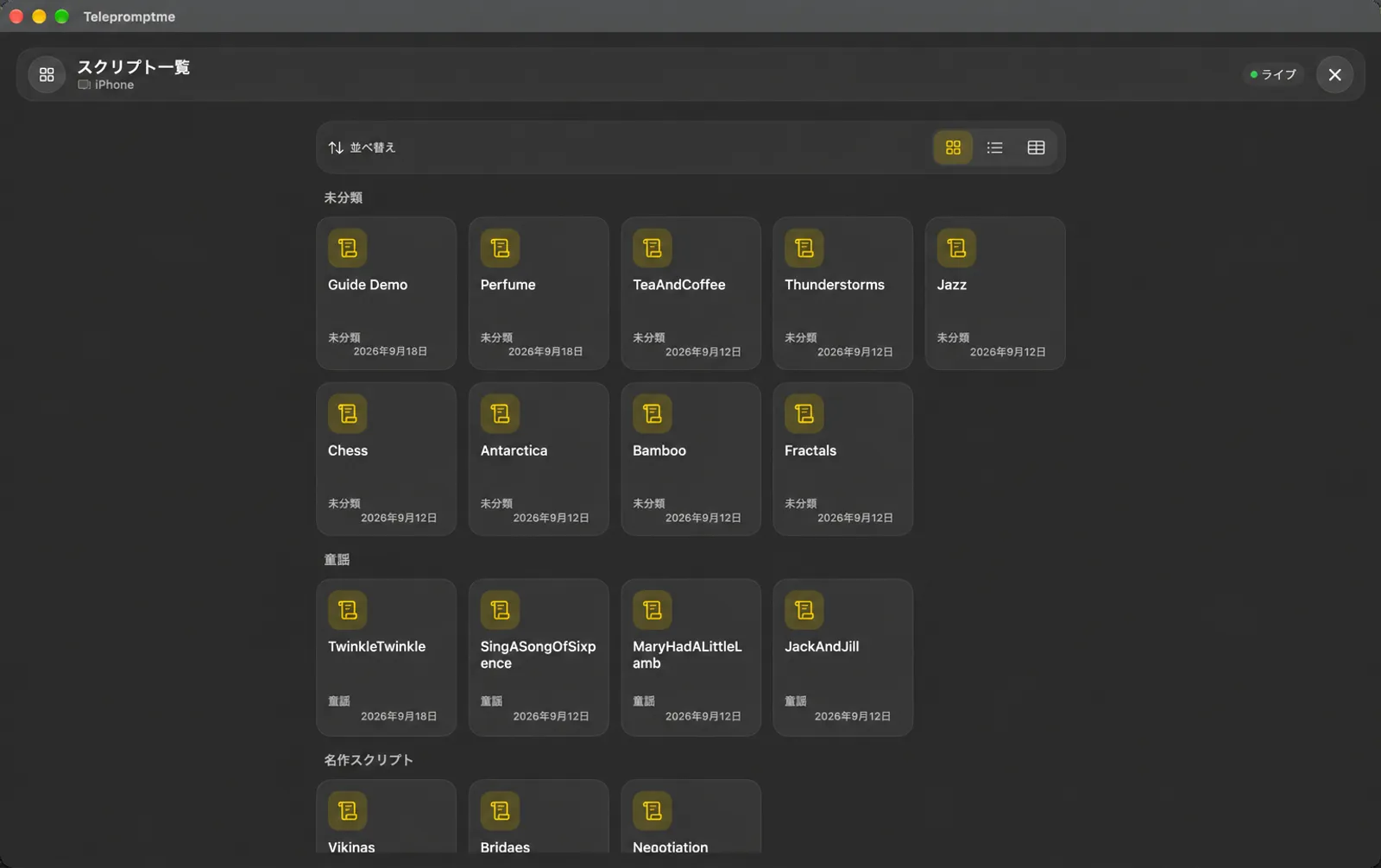1381x868 pixels.
Task: Click the iPhone device label
Action: pyautogui.click(x=114, y=85)
